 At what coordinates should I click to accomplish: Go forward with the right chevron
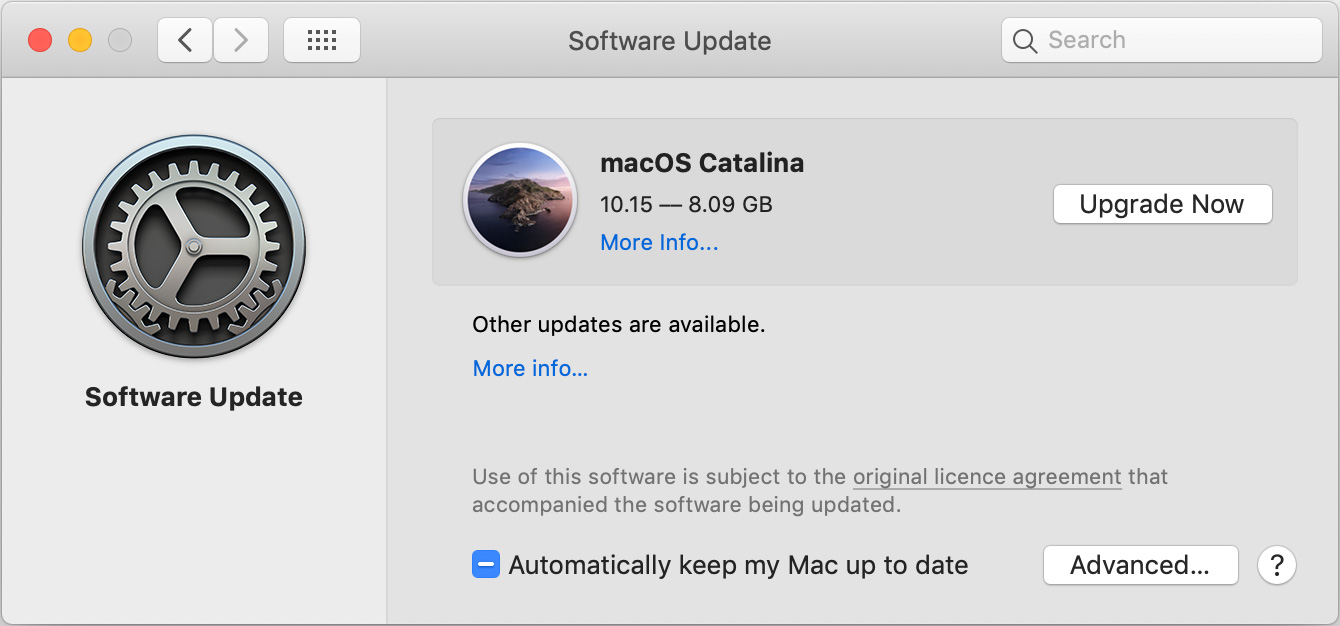click(x=241, y=40)
